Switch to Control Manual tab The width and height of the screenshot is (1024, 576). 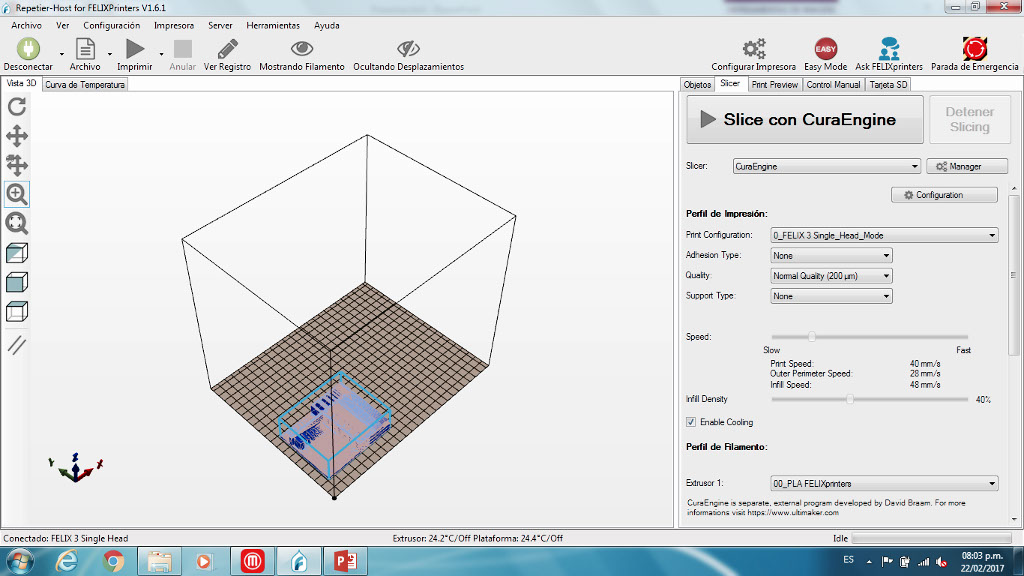coord(833,85)
